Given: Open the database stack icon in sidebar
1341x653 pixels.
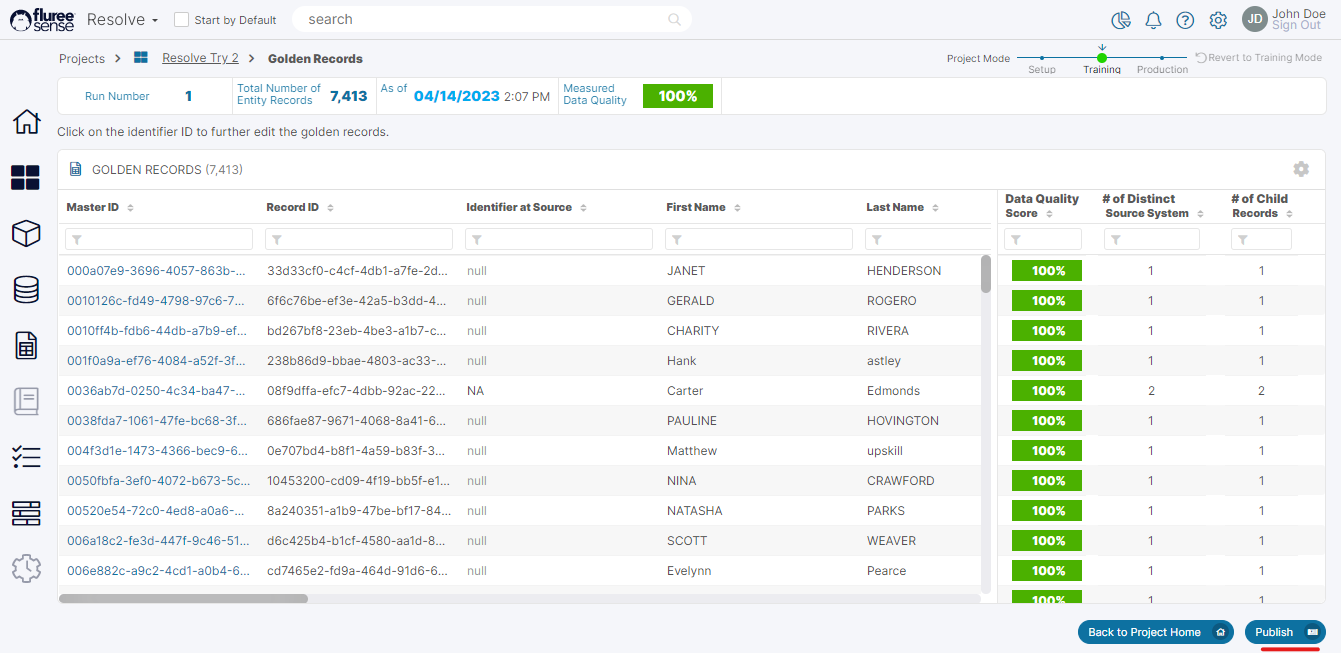Looking at the screenshot, I should pos(26,290).
